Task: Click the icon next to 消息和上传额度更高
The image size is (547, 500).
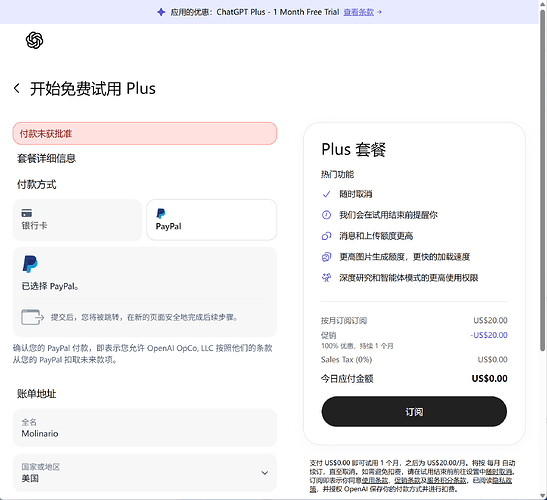Action: 326,236
